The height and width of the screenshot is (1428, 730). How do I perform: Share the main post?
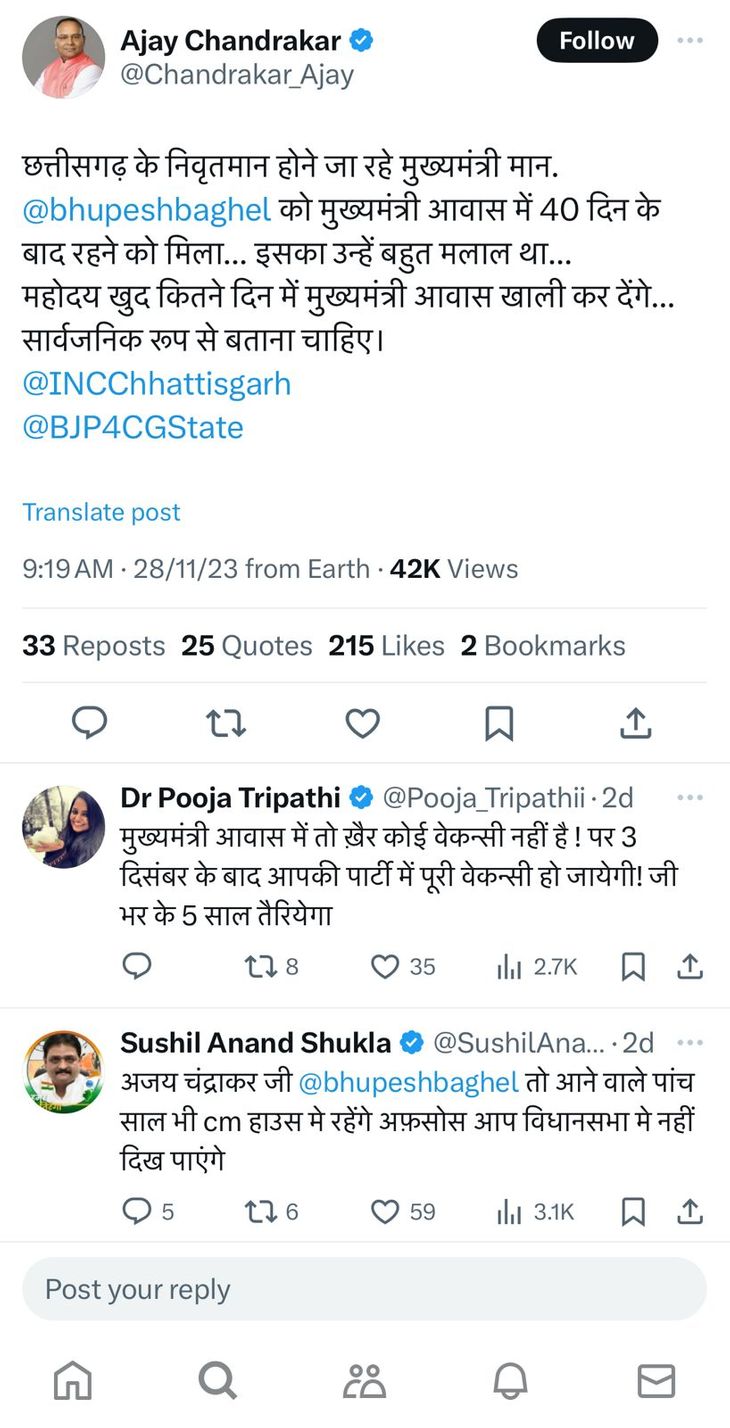pyautogui.click(x=636, y=723)
